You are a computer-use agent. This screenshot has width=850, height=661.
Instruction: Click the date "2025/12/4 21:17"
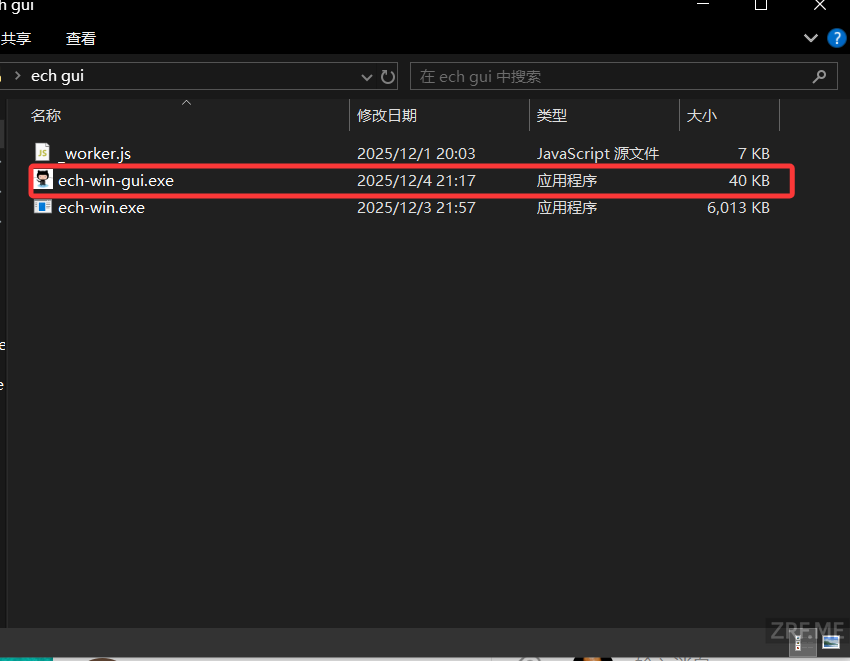point(416,181)
